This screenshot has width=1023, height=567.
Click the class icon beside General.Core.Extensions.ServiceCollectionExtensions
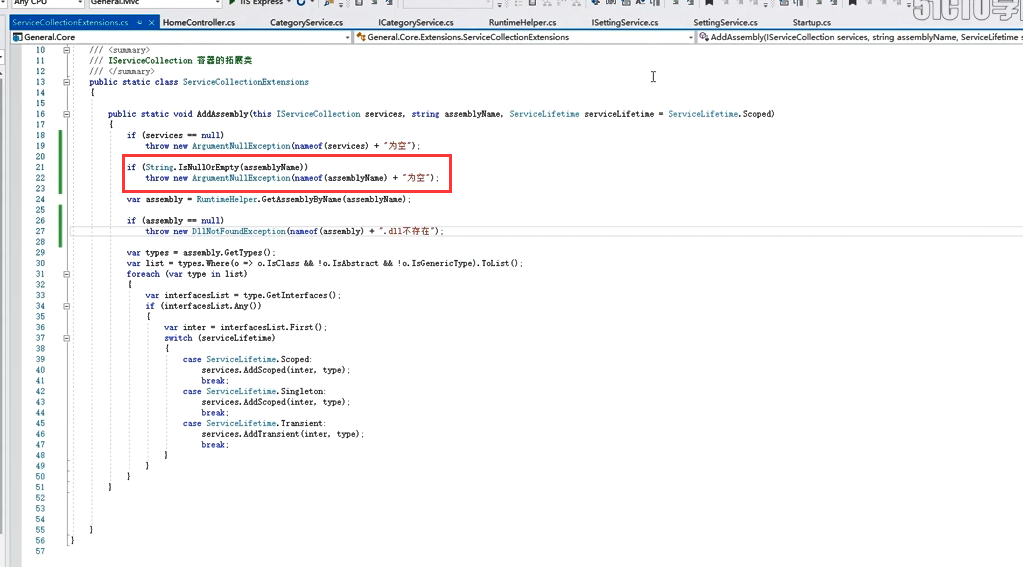pos(361,37)
